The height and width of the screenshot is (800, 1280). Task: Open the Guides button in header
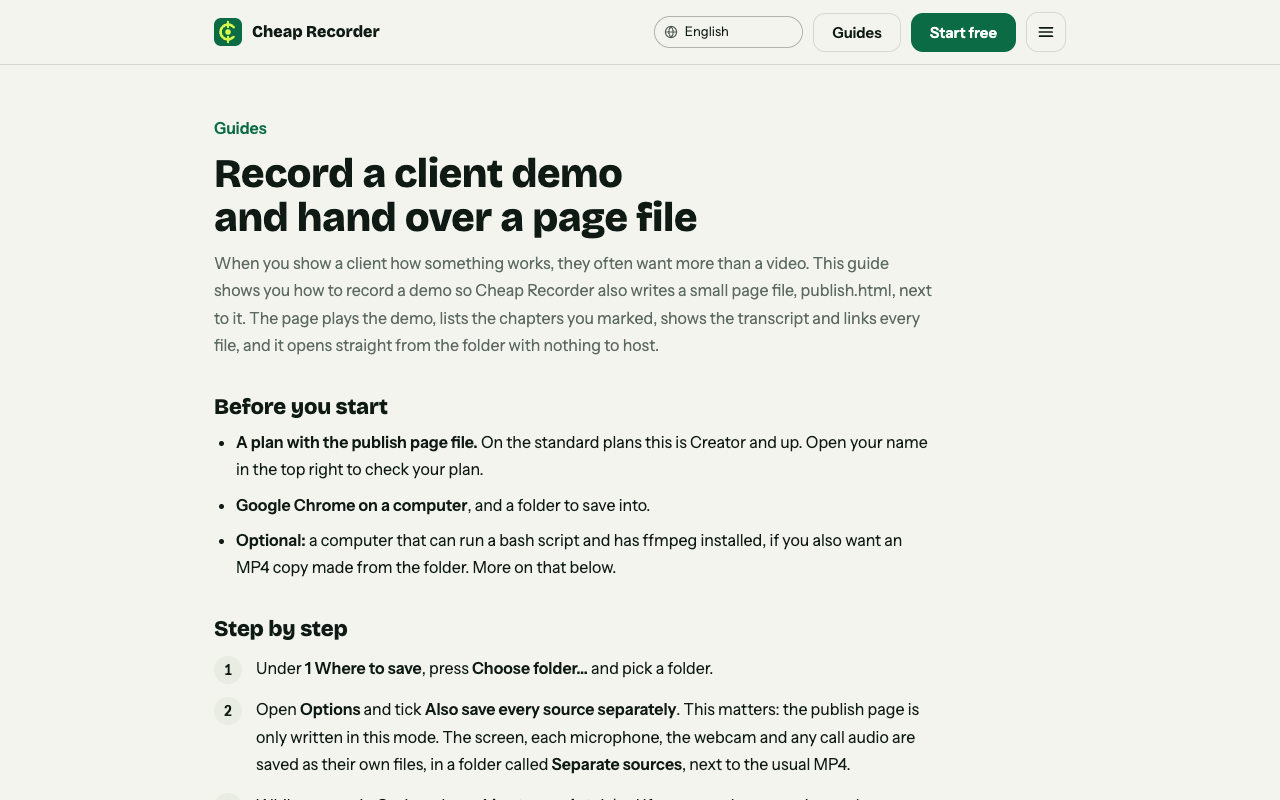(857, 32)
